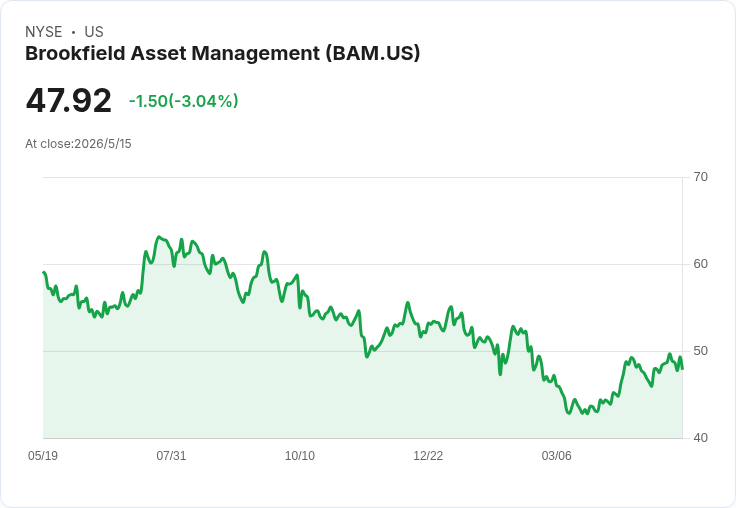Click the 47.92 closing price
This screenshot has width=736, height=508.
[69, 100]
